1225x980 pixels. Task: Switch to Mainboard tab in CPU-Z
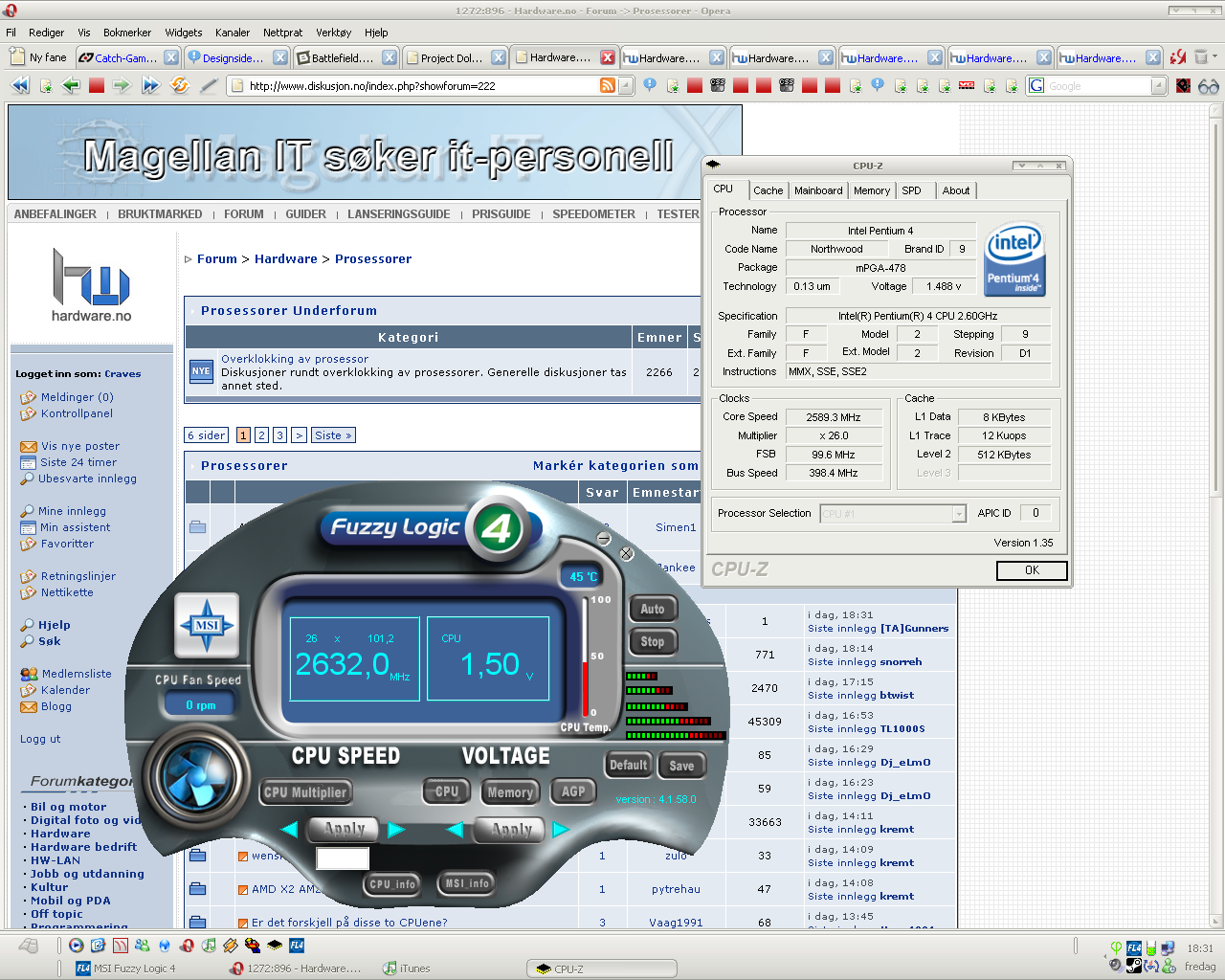pyautogui.click(x=818, y=190)
